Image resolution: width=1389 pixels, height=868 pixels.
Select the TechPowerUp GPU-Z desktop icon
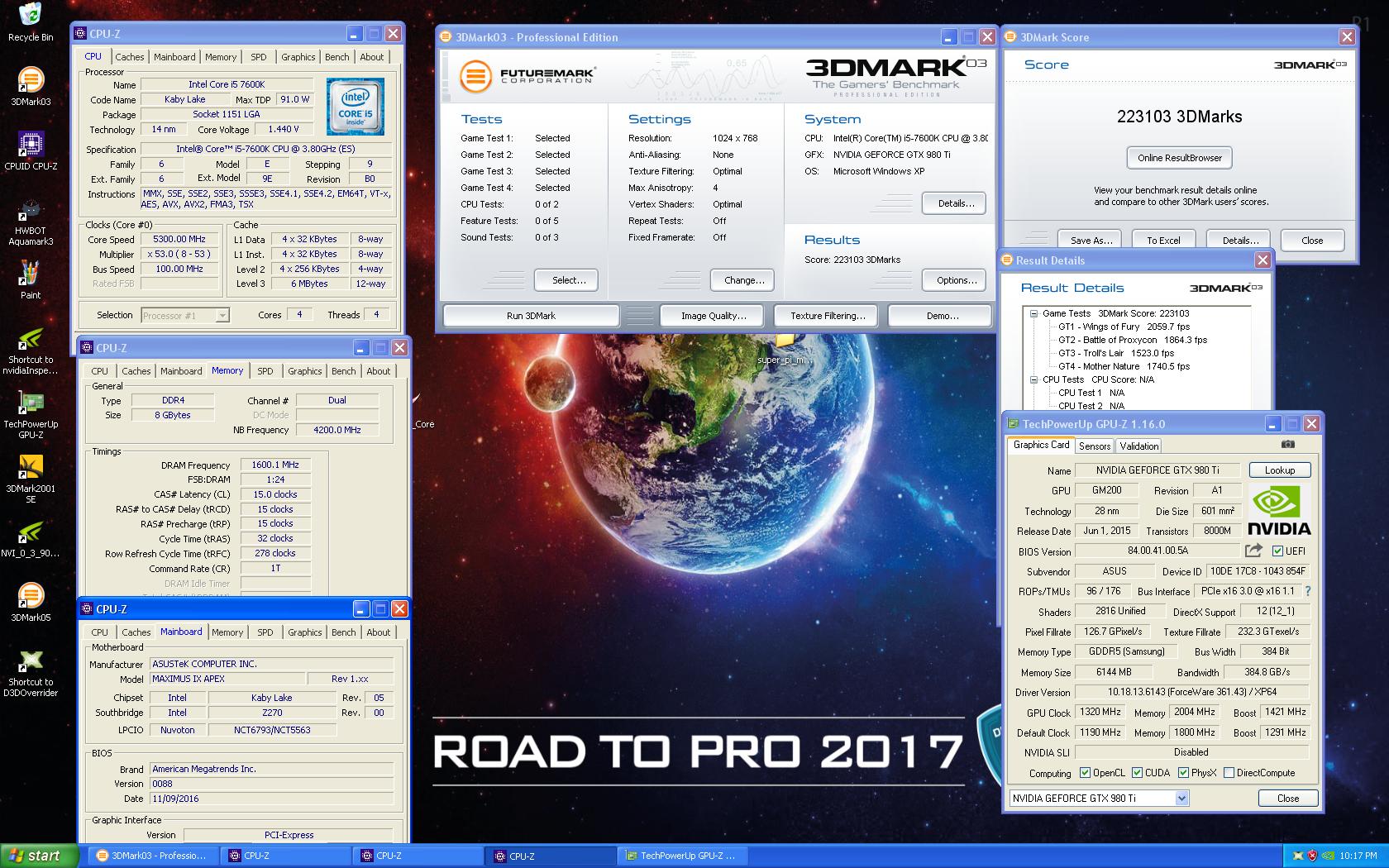(x=31, y=416)
